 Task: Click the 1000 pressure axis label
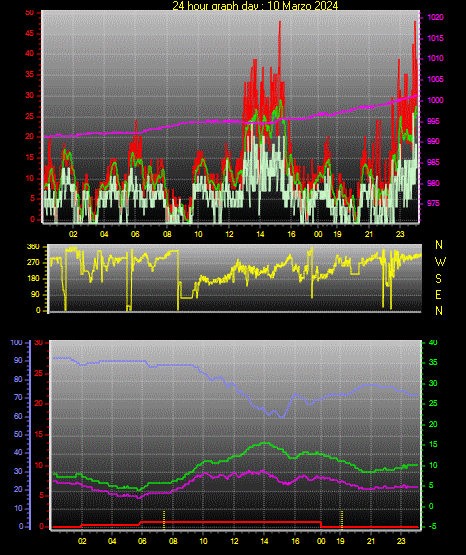(435, 101)
